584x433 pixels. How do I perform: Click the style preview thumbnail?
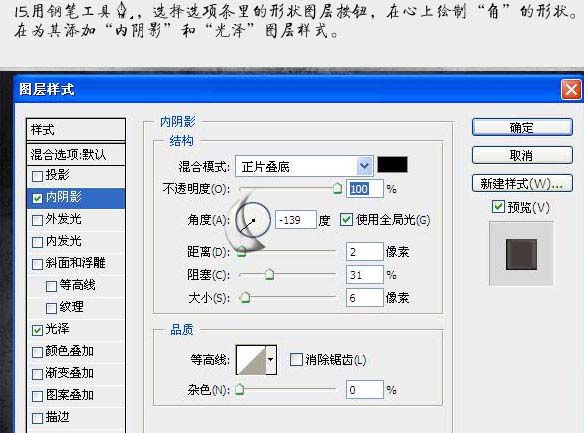click(521, 254)
